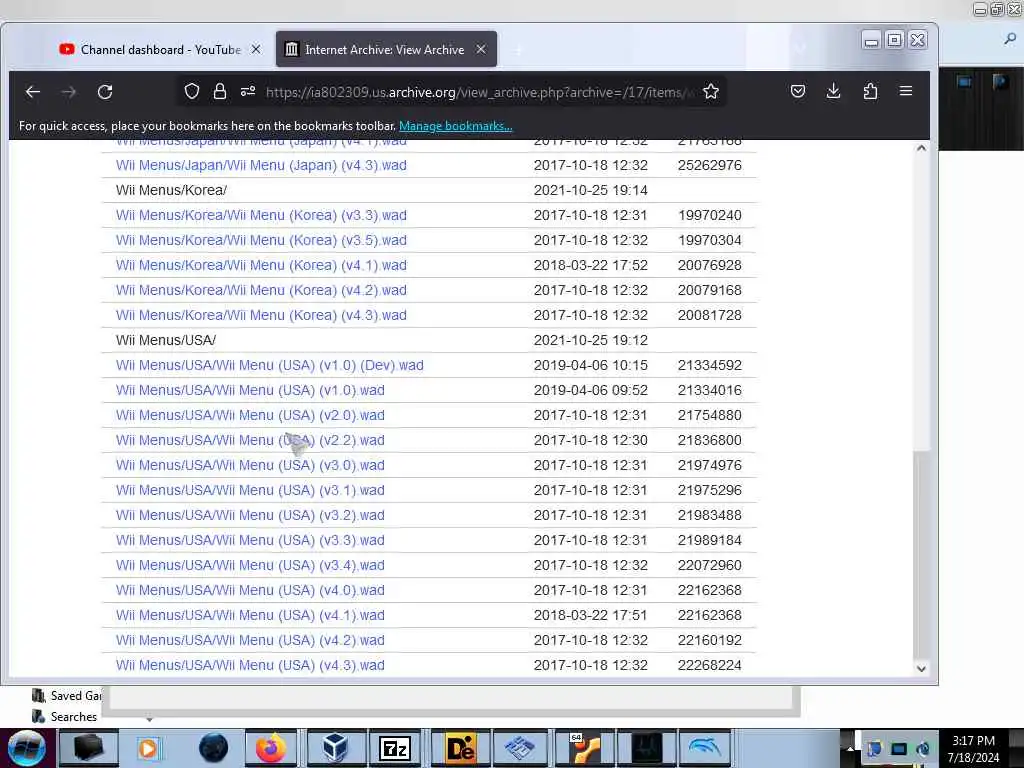1024x768 pixels.
Task: Click the page scrollbar up arrow
Action: click(921, 148)
